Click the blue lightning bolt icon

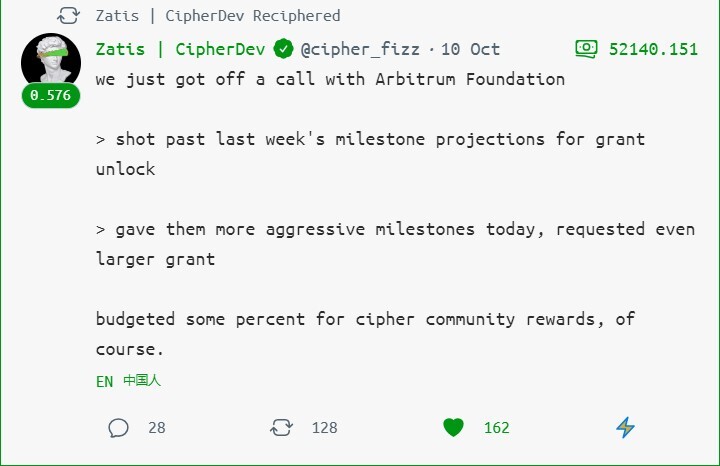coord(625,427)
